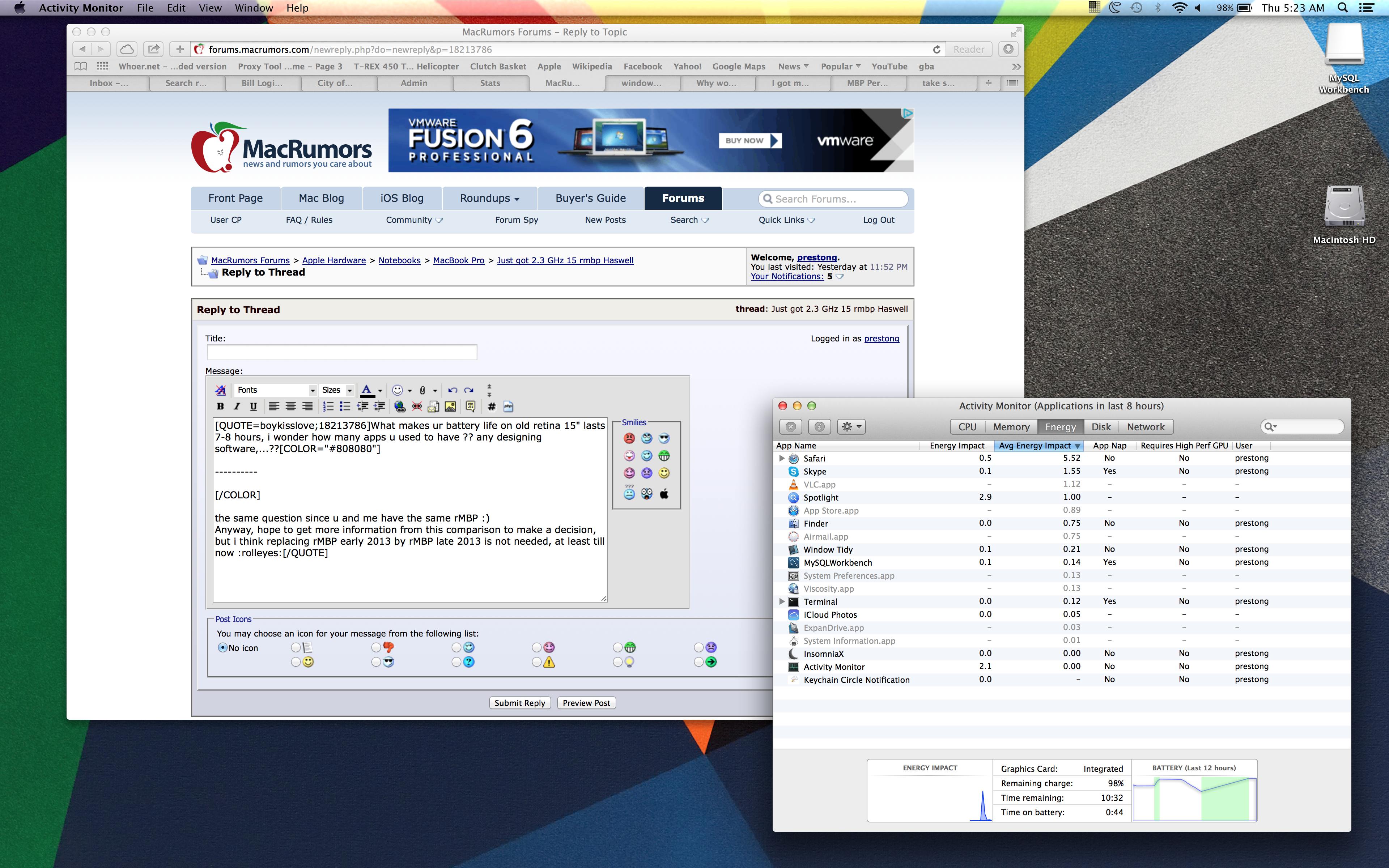Click the insert link globe icon
The image size is (1389, 868).
(400, 407)
